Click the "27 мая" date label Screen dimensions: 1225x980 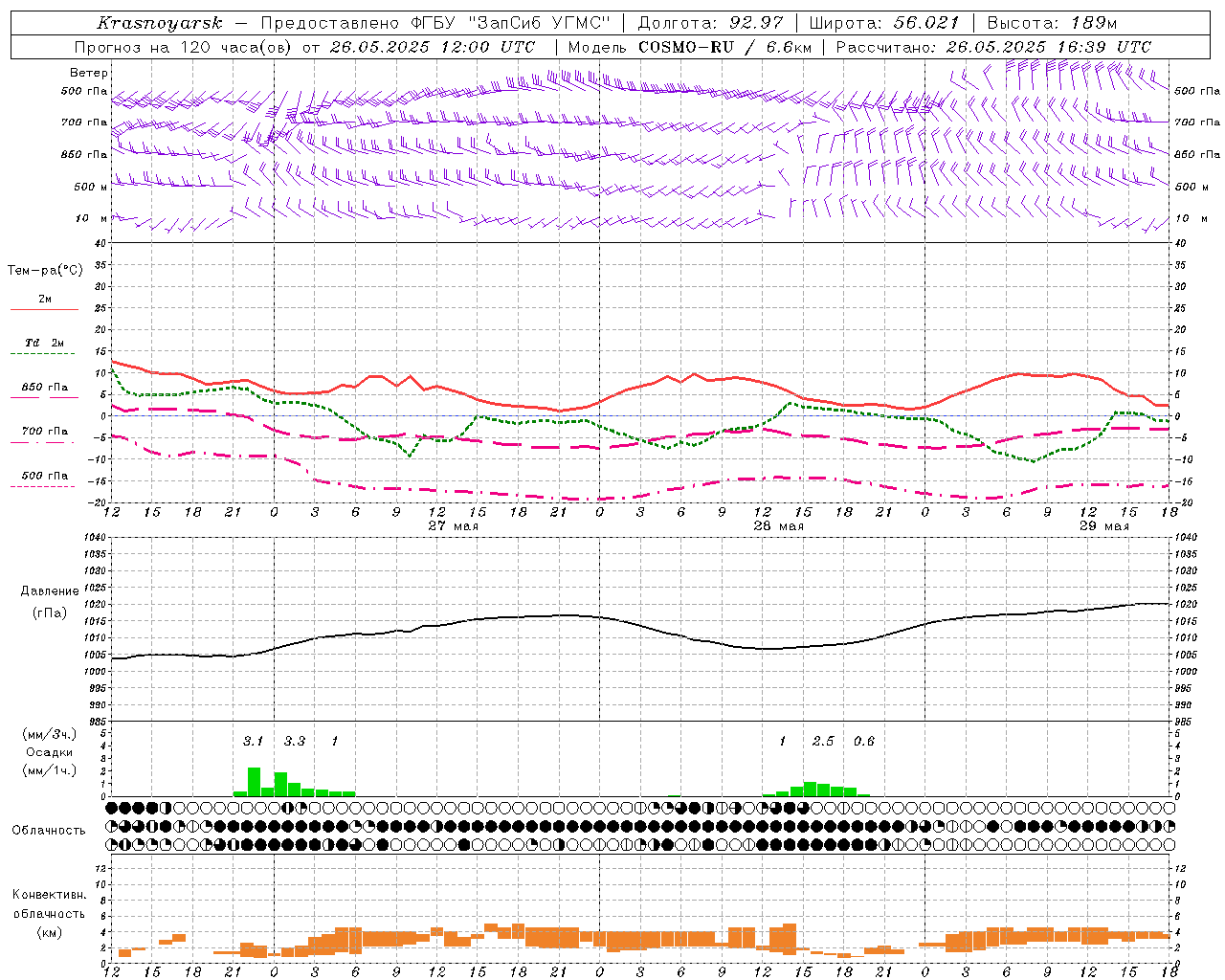click(454, 526)
